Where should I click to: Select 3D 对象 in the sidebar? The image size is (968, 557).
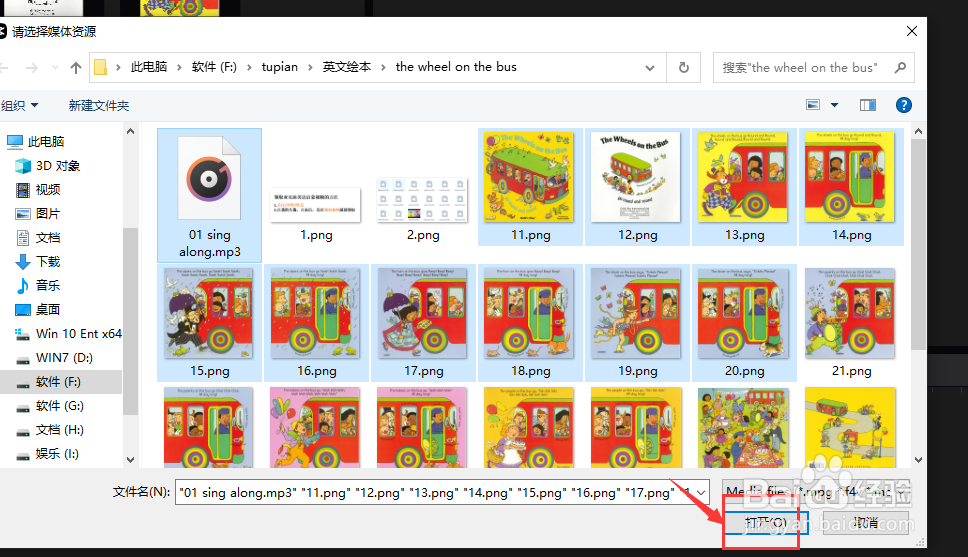(x=48, y=165)
